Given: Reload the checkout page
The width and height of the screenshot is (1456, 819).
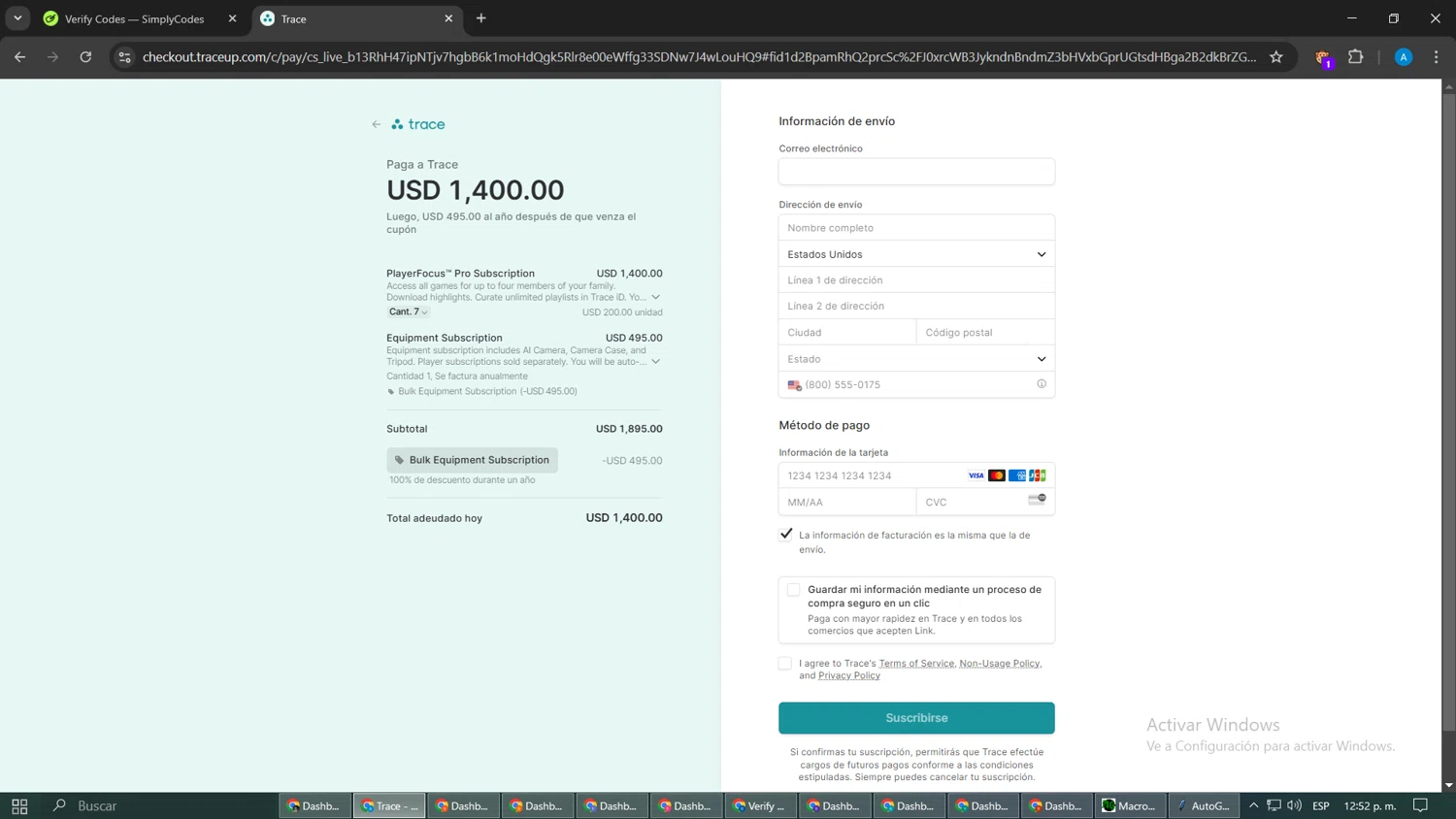Looking at the screenshot, I should pyautogui.click(x=85, y=57).
